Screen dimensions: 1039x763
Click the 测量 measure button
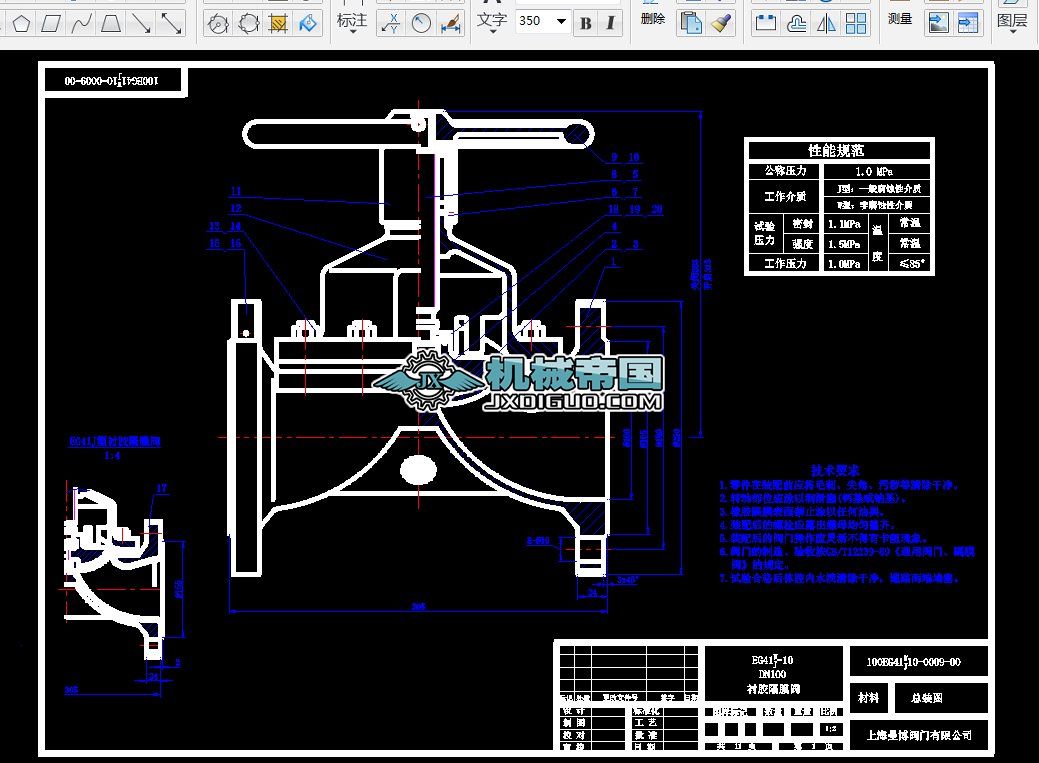click(900, 19)
